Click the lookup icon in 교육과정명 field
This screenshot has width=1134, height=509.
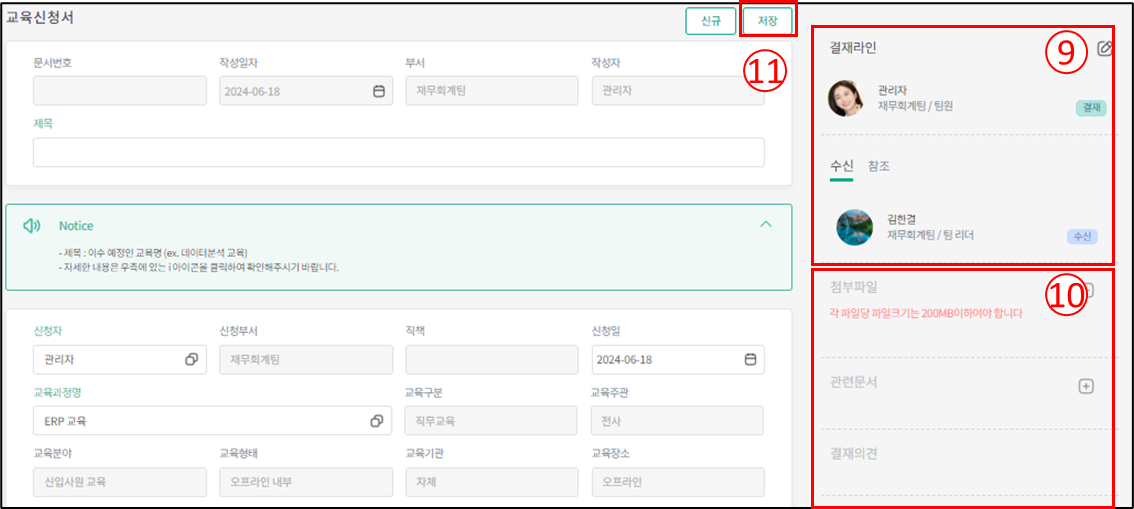(x=377, y=421)
